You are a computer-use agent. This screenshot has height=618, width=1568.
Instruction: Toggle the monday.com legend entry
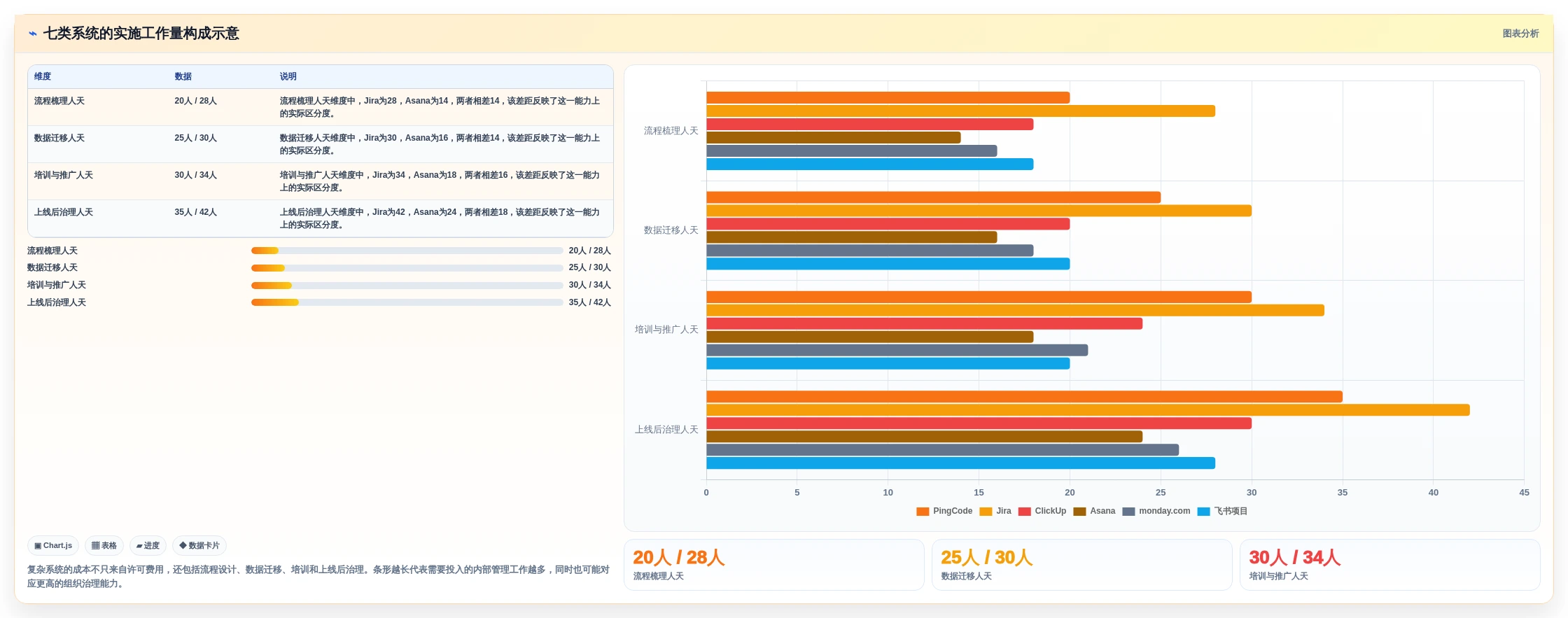tap(1156, 512)
